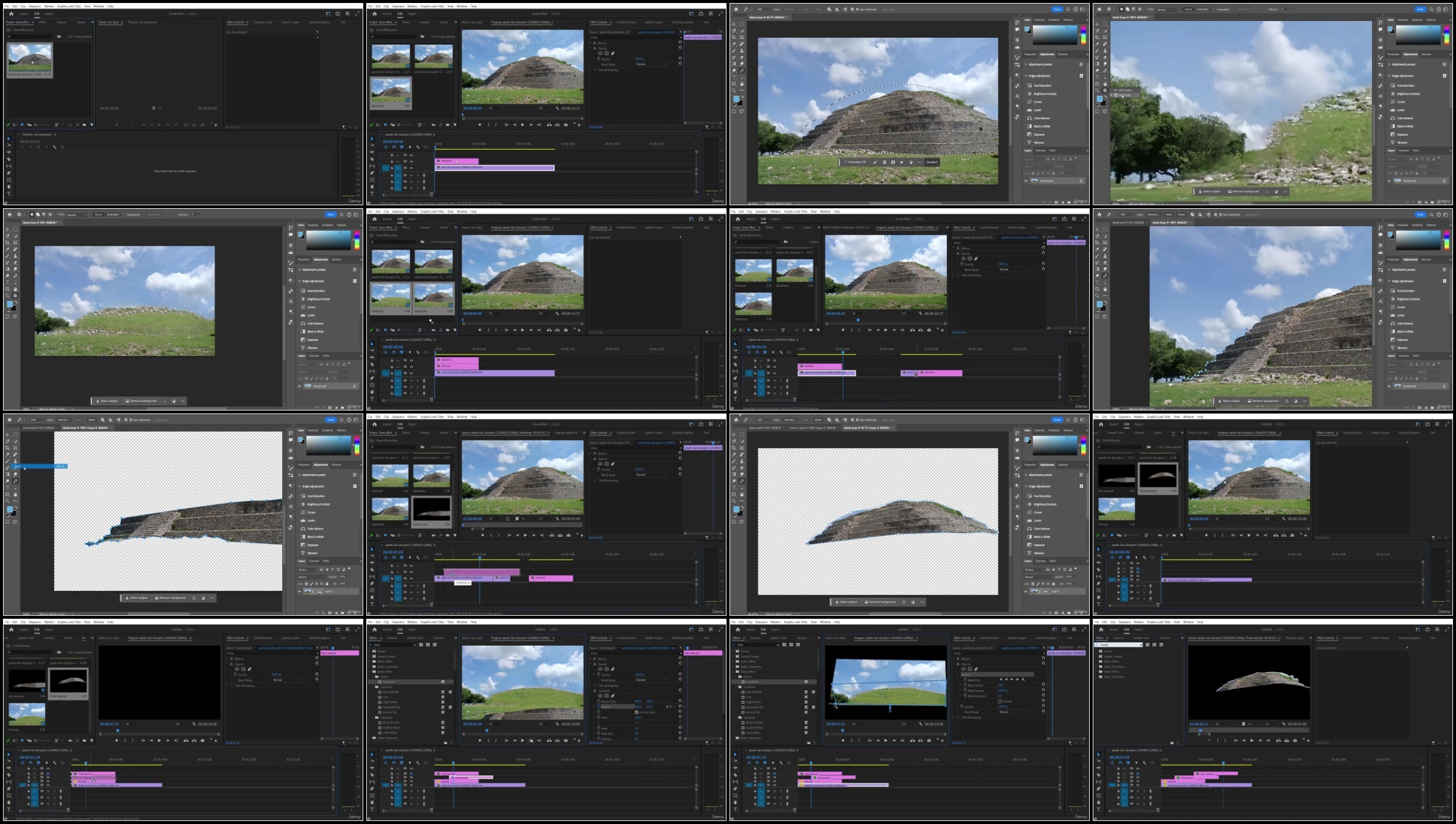Screen dimensions: 1456x824
Task: Click the Essential Sound tab in the Uniform Scale Premiere window
Action: [626, 638]
